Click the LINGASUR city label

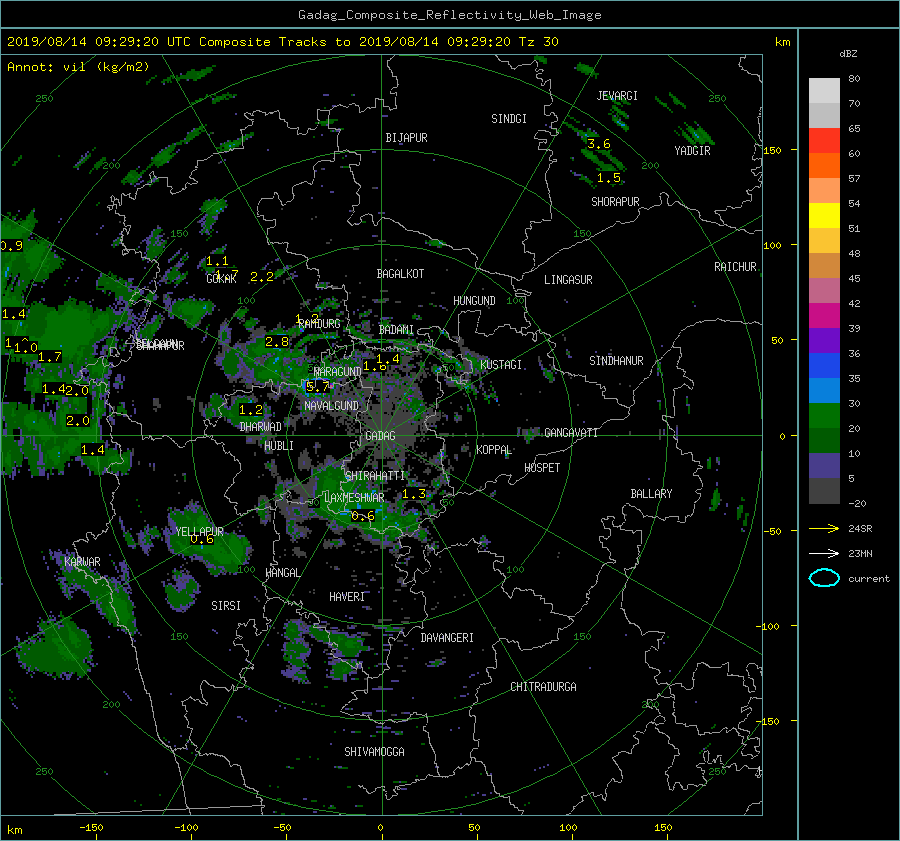coord(568,280)
